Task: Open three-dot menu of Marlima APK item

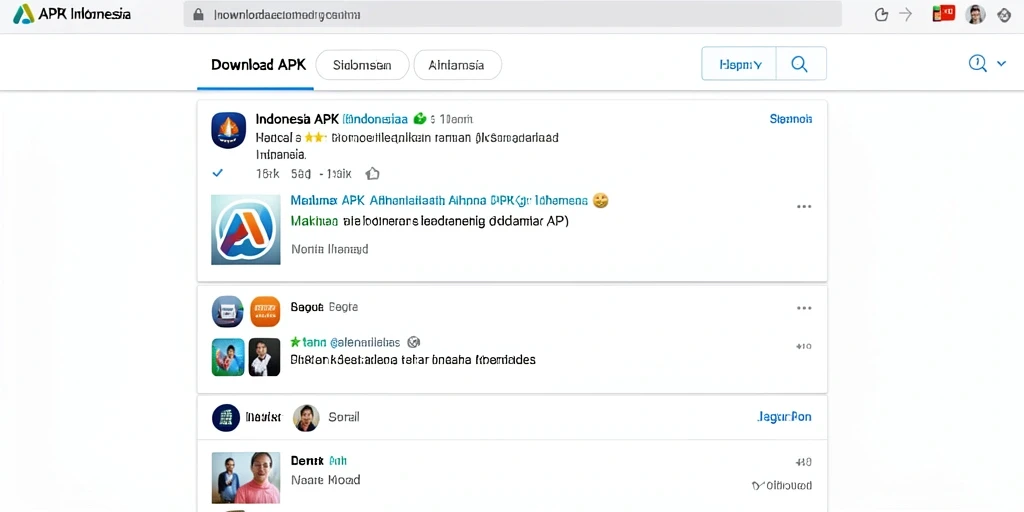Action: point(804,206)
